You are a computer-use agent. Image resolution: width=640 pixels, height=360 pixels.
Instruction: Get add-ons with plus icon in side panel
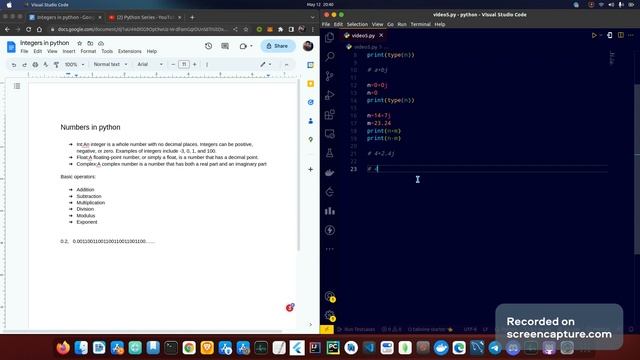[310, 169]
